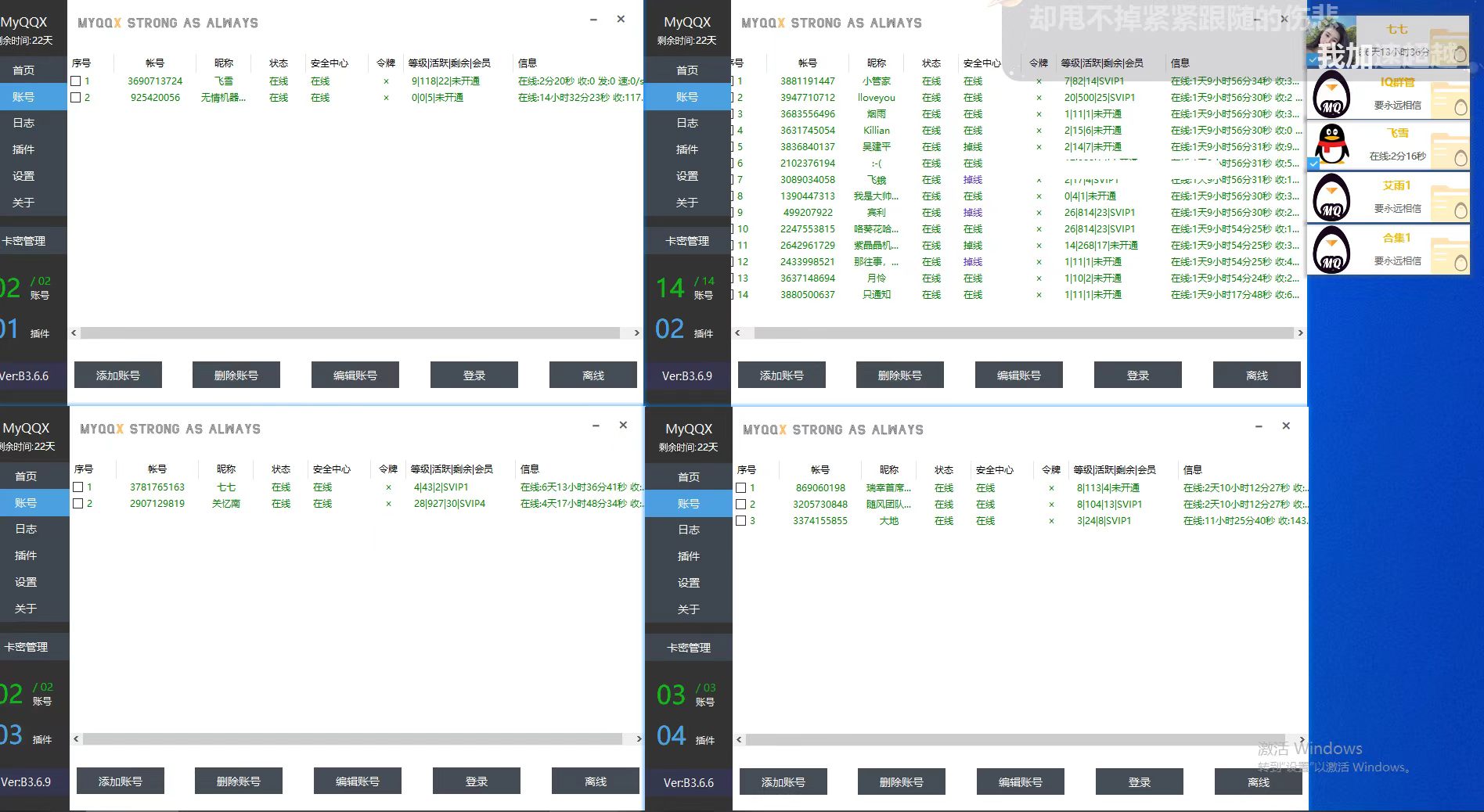Select account 3881191447 row nicknamed 小管家

[1017, 81]
